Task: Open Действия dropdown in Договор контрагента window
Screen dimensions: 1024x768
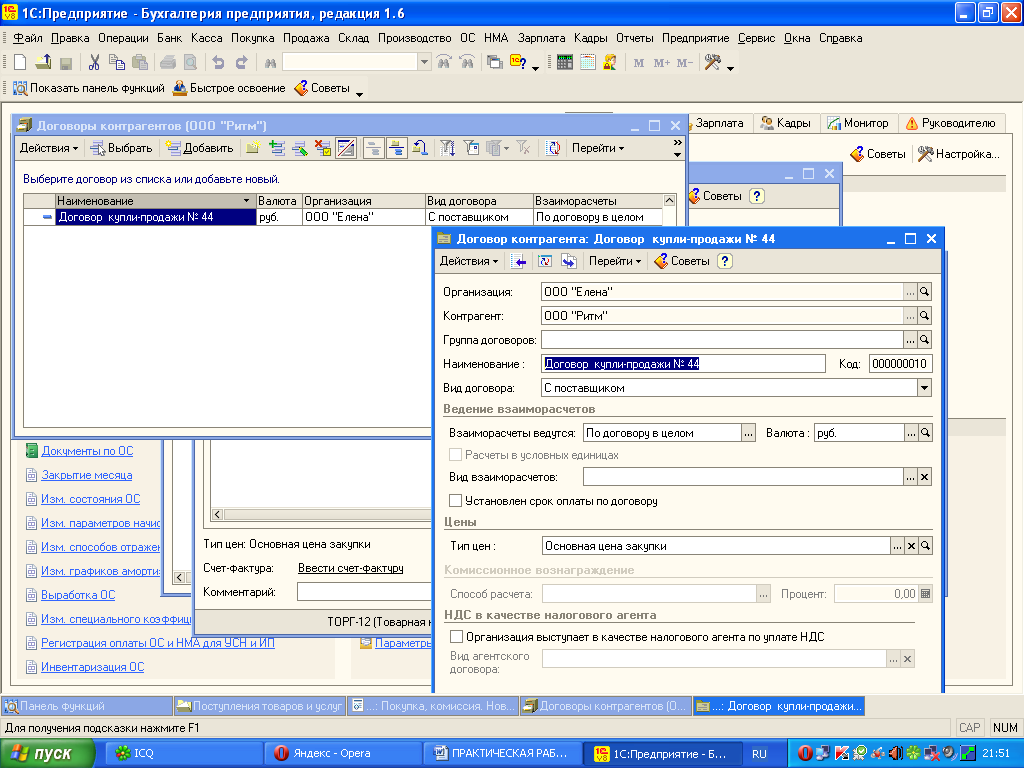Action: point(469,261)
